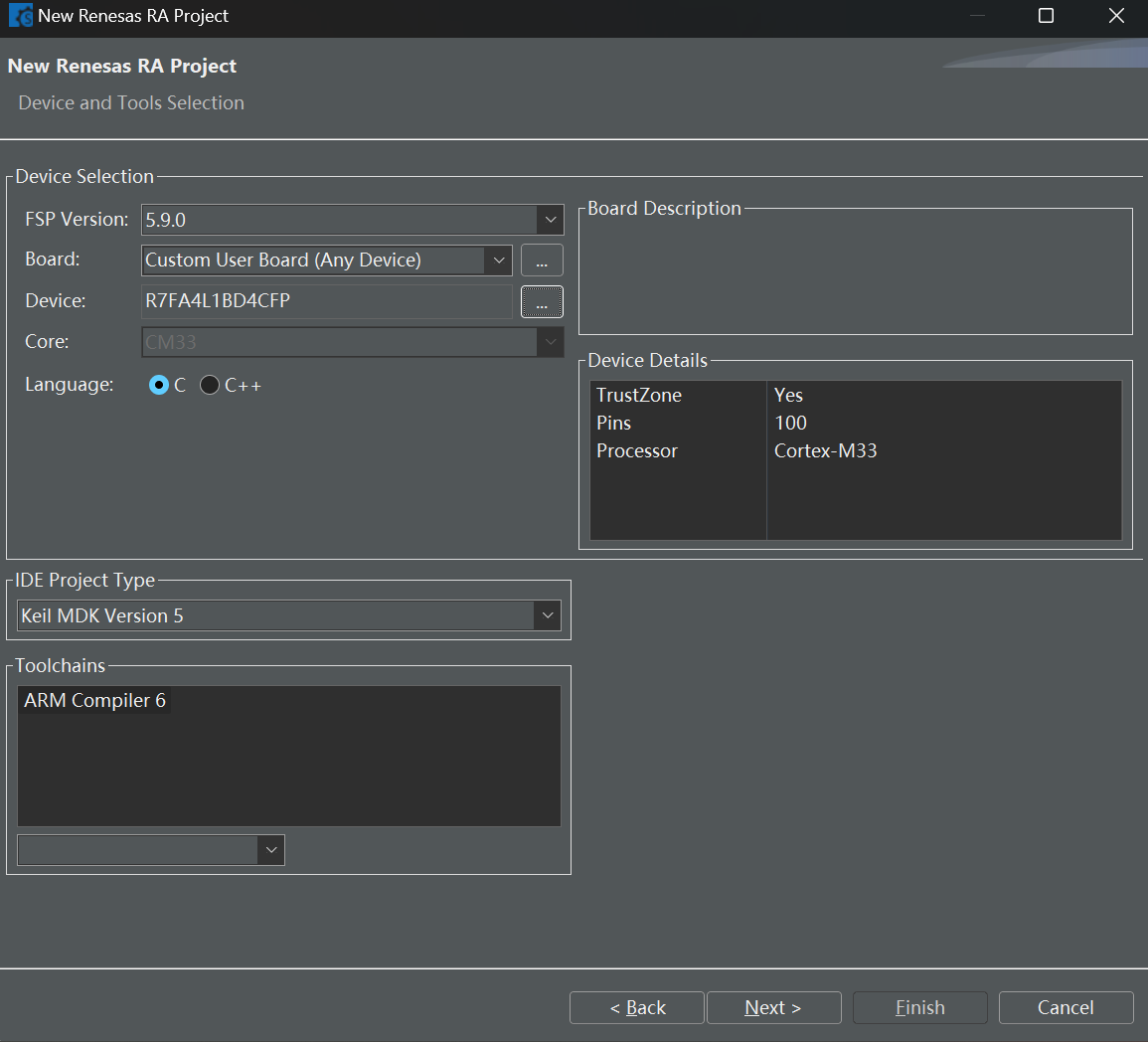Cancel the new project wizard
This screenshot has width=1148, height=1042.
click(1066, 1007)
